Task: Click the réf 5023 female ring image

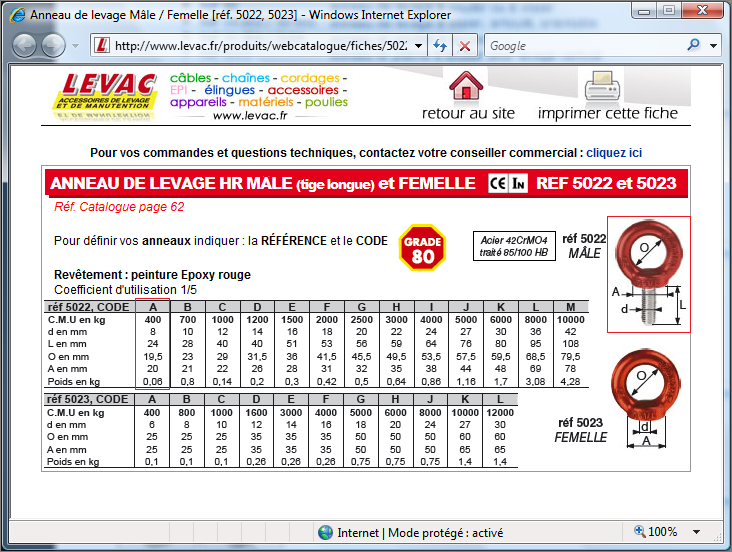Action: coord(649,392)
